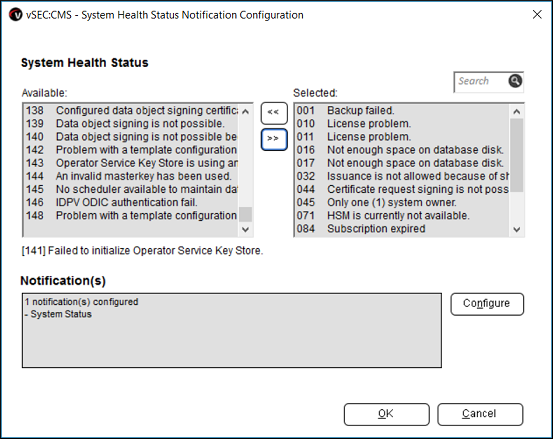Move item left with << button

pos(274,113)
